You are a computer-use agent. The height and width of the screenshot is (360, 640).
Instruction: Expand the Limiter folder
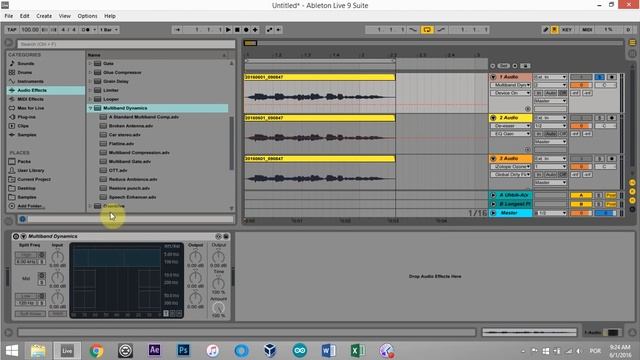point(90,90)
